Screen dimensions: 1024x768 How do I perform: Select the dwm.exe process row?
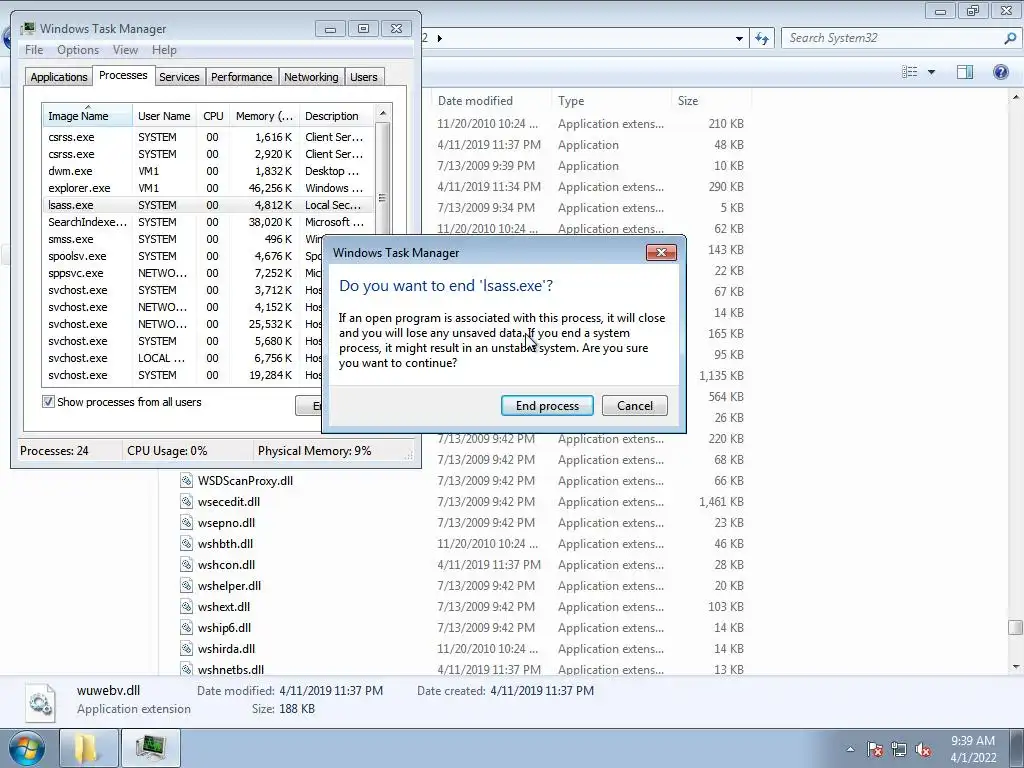point(208,171)
